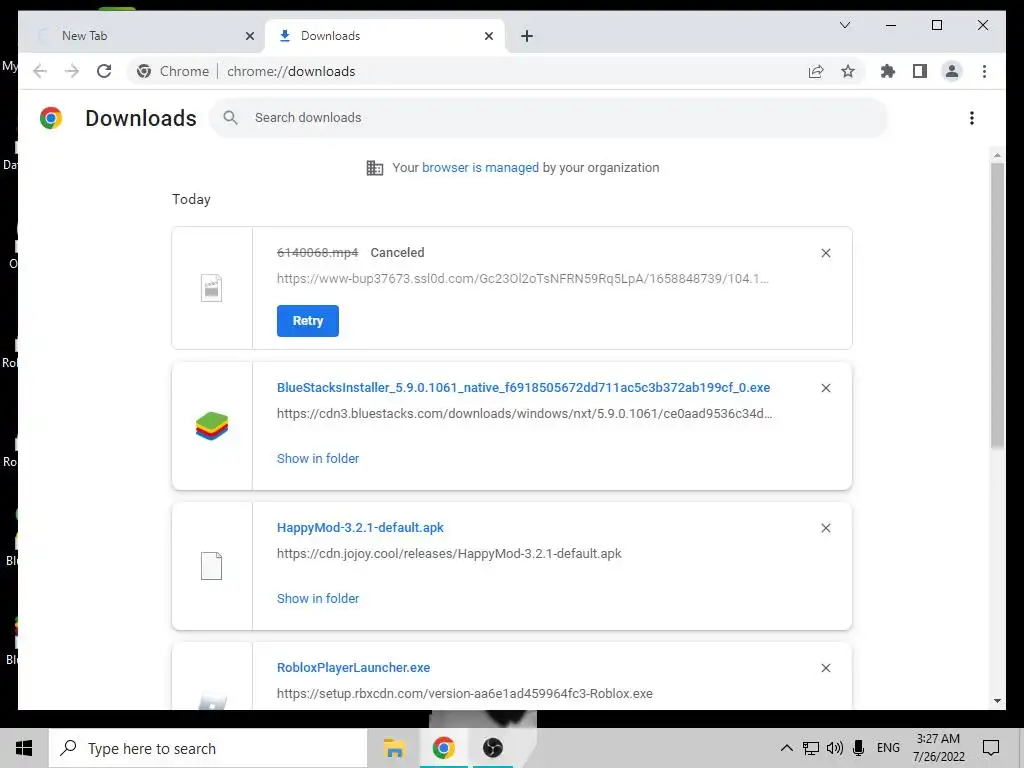
Task: Focus the Search downloads field
Action: (x=549, y=118)
